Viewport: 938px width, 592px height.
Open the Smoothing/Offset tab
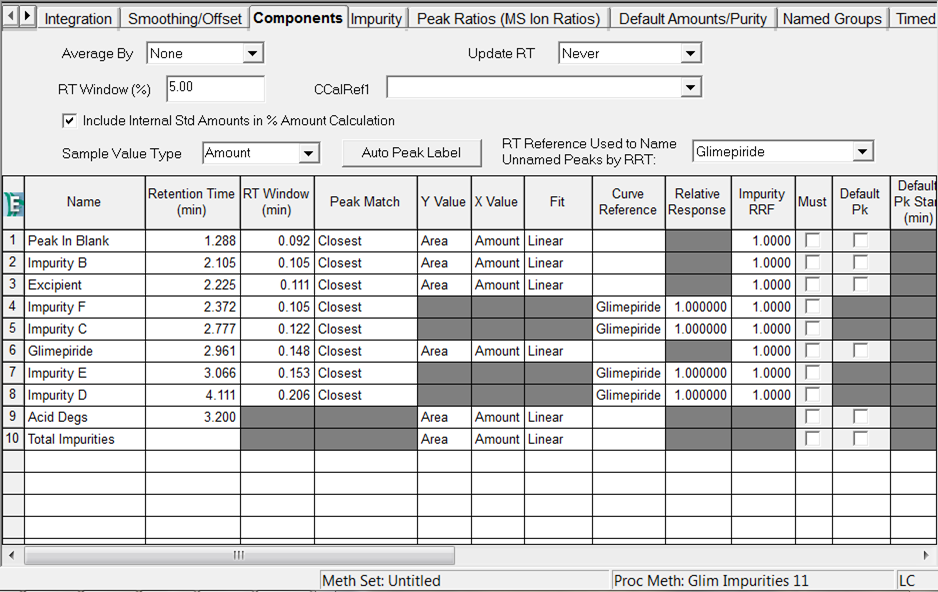click(x=185, y=19)
